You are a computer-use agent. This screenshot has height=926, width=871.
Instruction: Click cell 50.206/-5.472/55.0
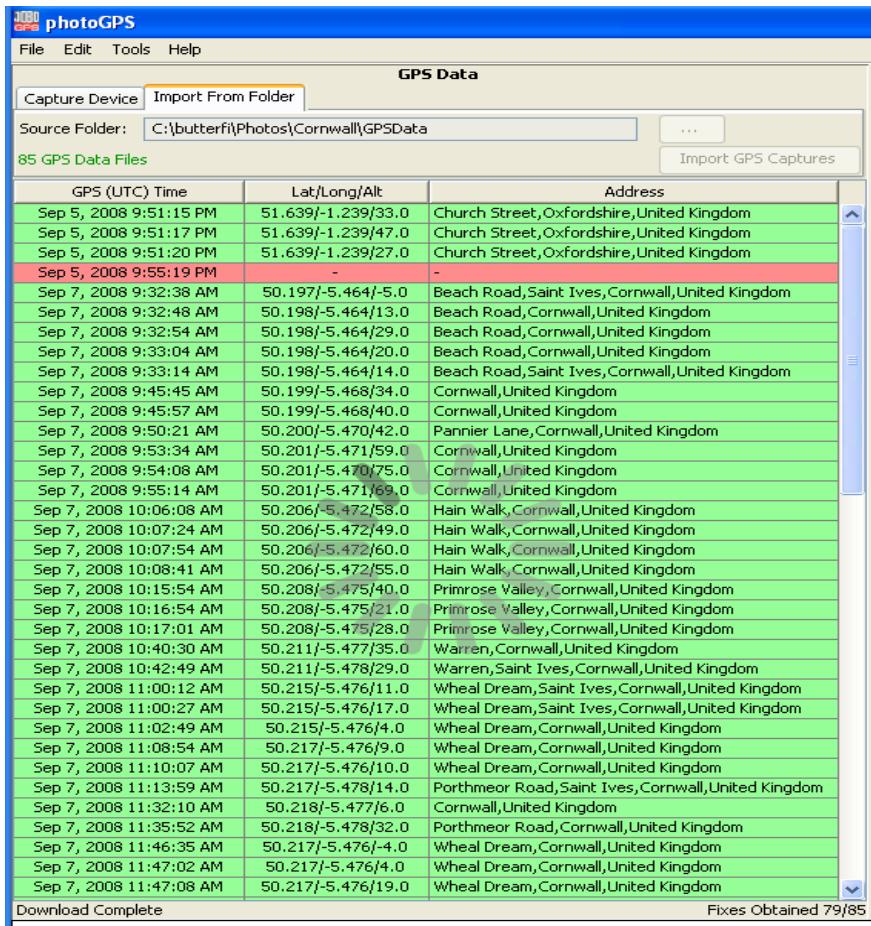point(335,570)
